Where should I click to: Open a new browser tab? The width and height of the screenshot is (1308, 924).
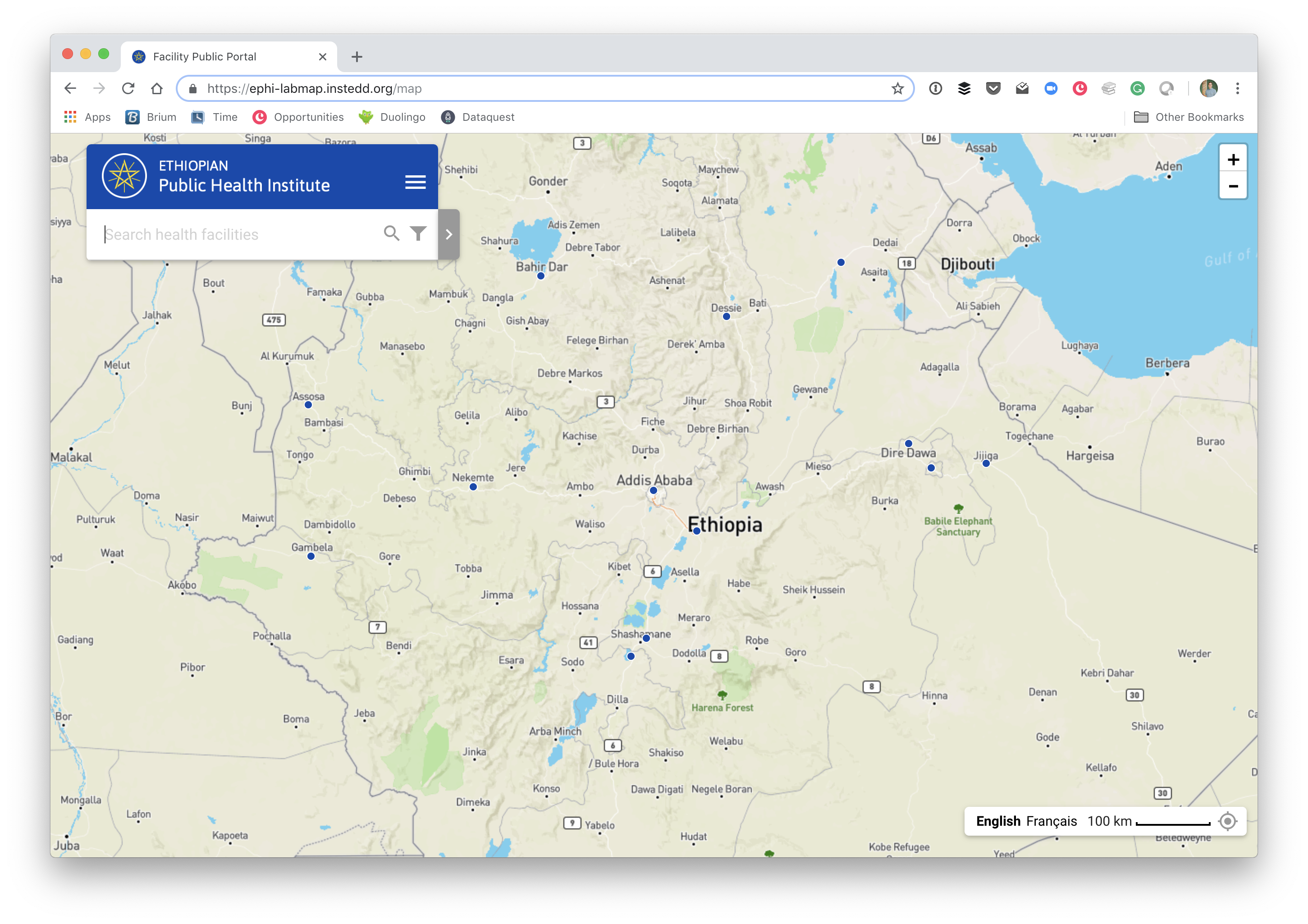[357, 57]
